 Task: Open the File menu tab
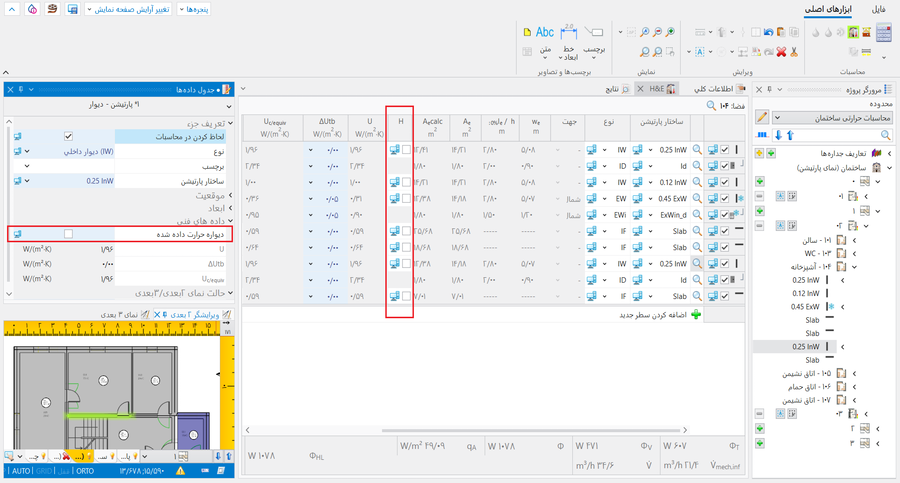tap(878, 9)
